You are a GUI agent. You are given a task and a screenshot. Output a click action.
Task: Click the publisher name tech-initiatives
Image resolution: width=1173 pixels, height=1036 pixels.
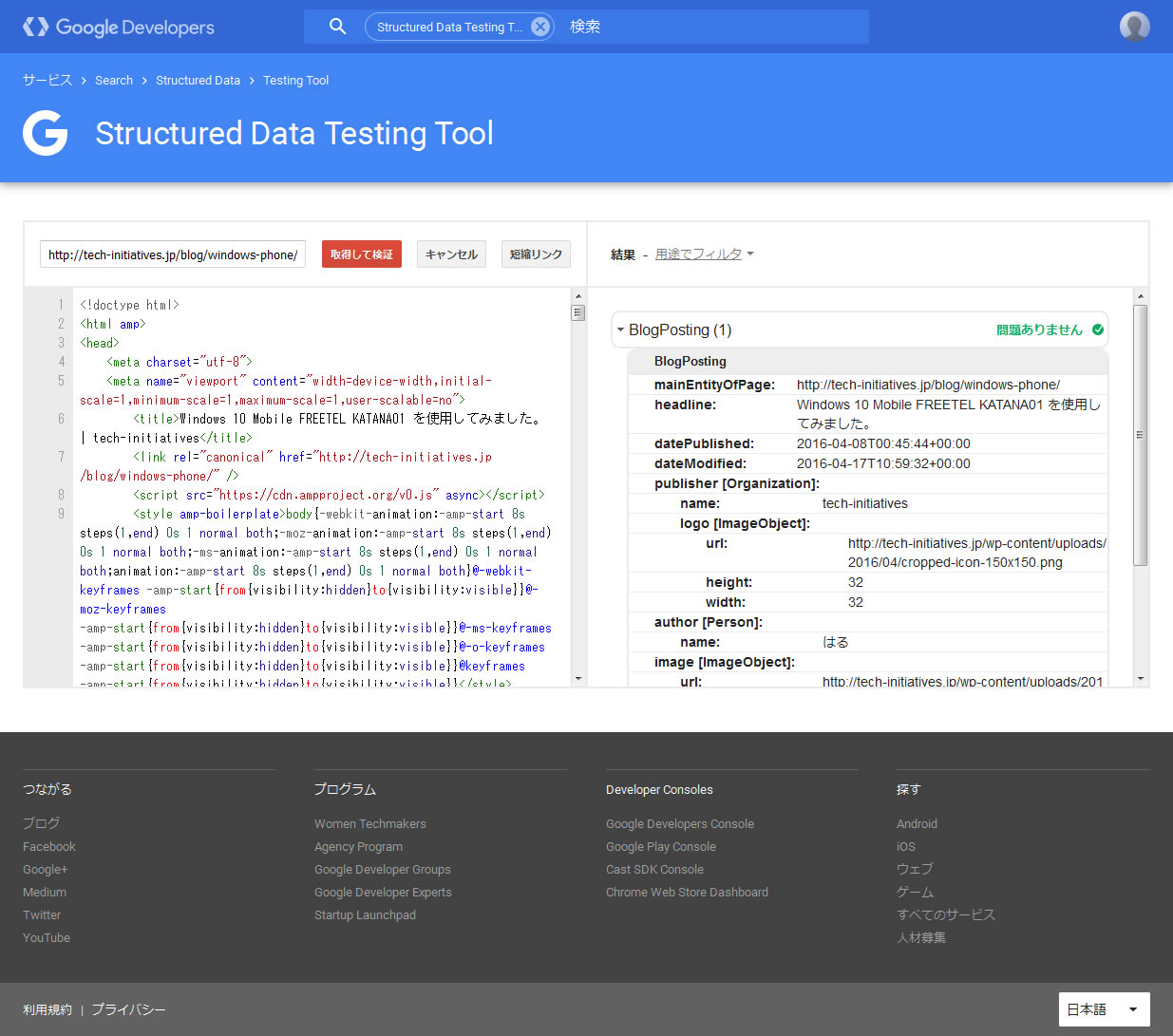[x=864, y=503]
